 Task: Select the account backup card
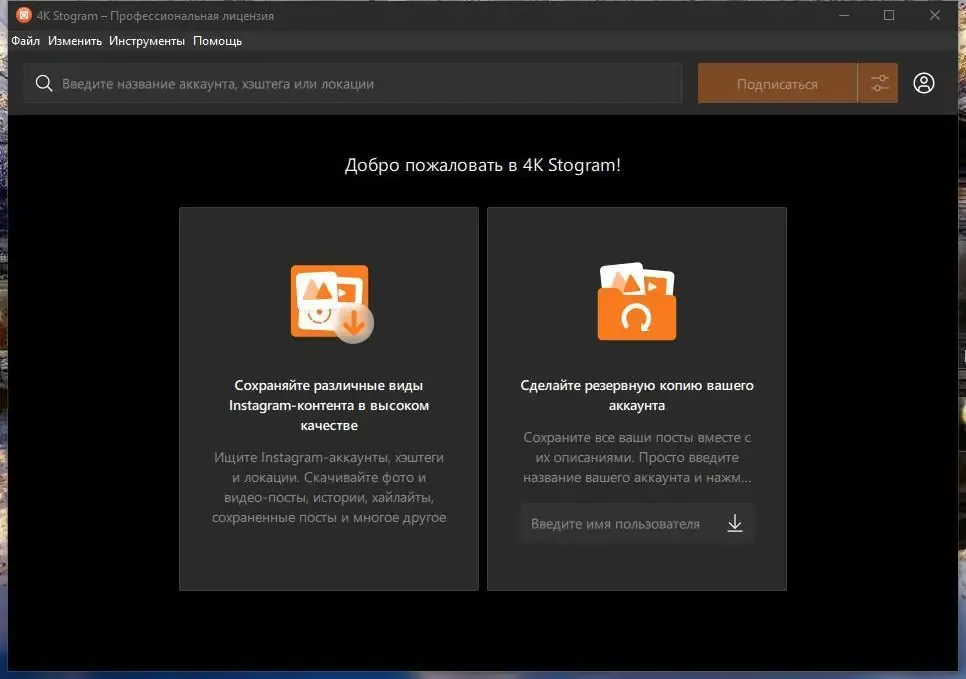pyautogui.click(x=637, y=399)
